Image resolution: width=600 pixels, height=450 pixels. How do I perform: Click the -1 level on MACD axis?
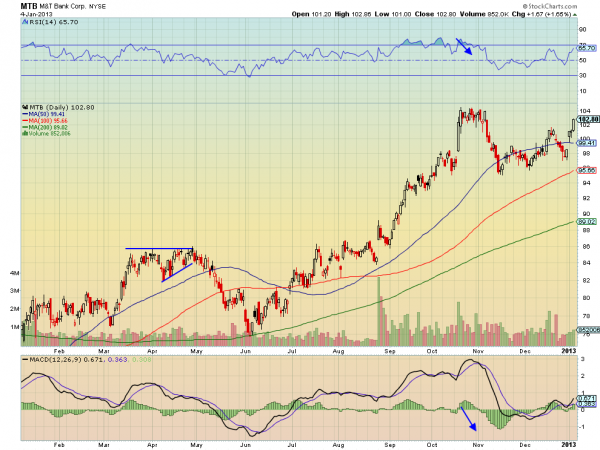coord(583,427)
